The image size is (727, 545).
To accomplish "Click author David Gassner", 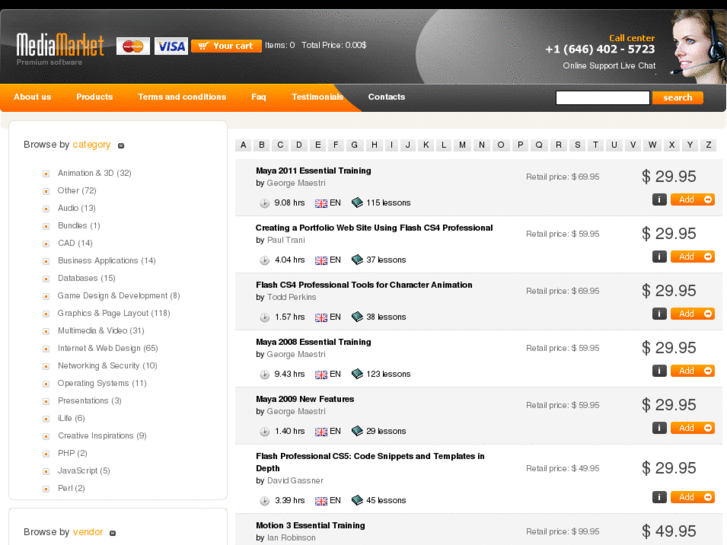I will (x=295, y=481).
